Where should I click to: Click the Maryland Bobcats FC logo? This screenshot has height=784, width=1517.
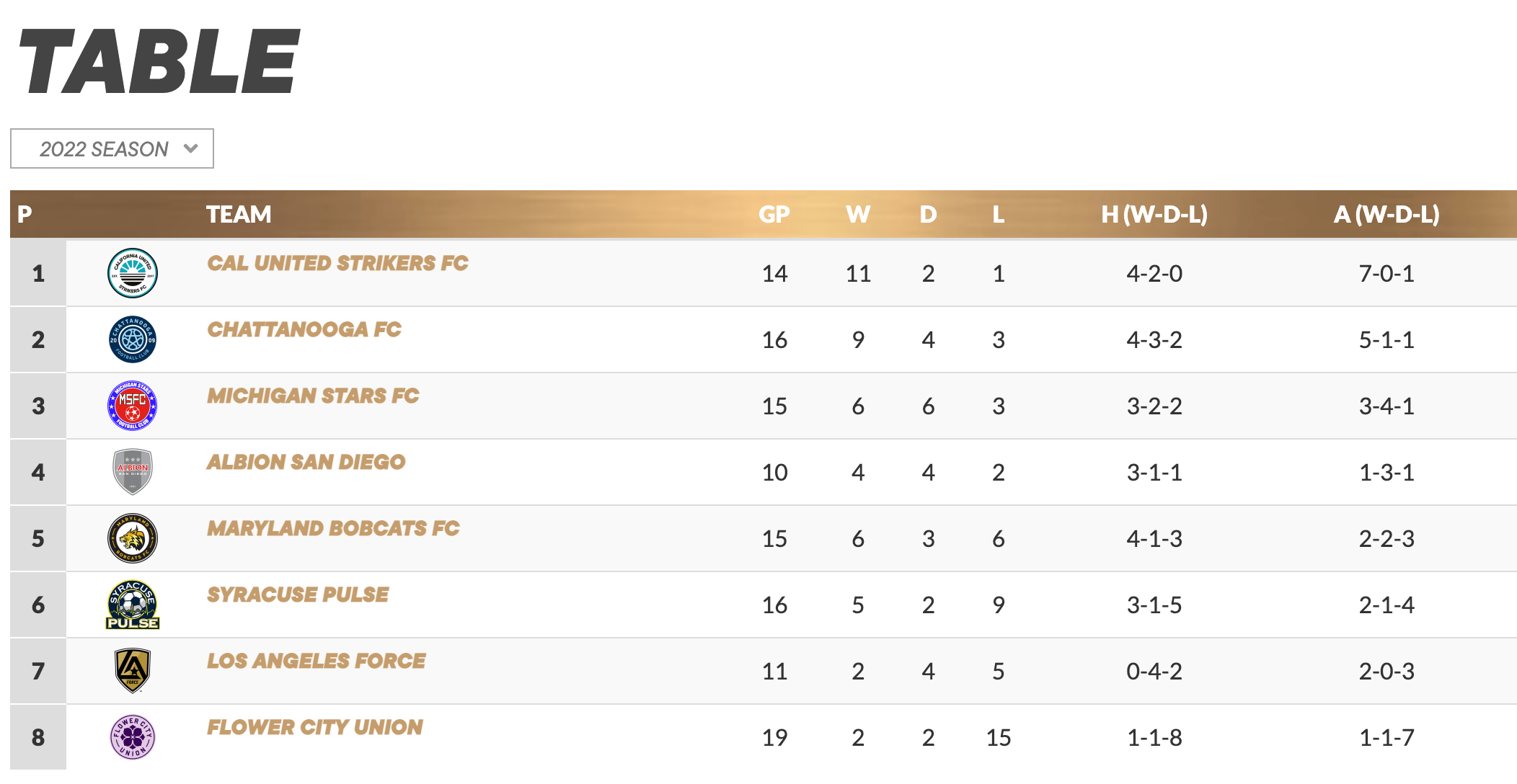[x=133, y=538]
